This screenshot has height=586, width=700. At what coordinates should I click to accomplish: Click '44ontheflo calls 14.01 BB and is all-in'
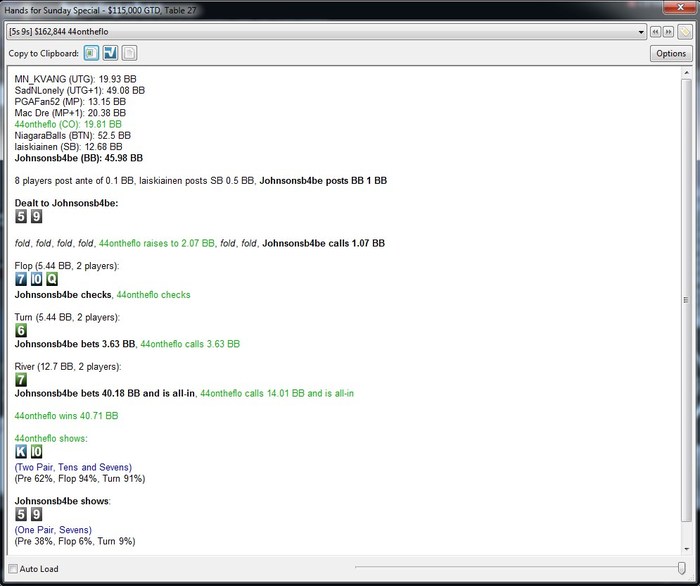coord(277,393)
